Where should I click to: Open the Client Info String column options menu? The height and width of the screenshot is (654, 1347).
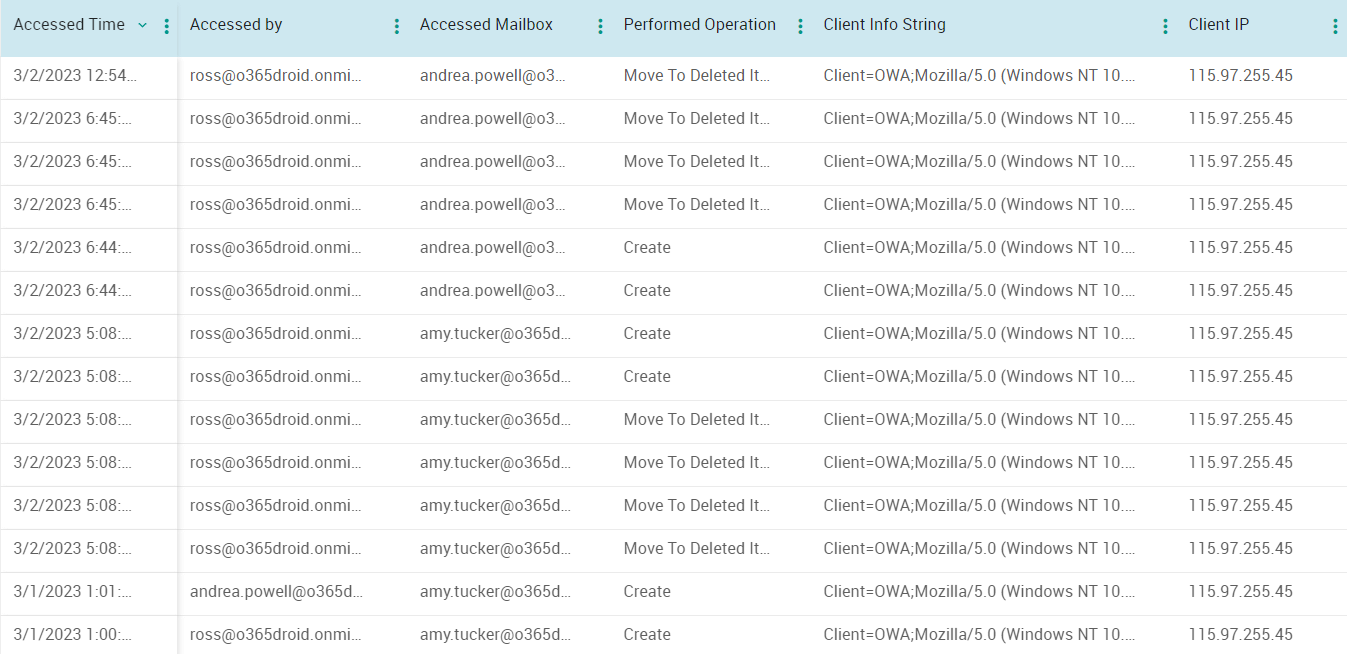point(1166,25)
